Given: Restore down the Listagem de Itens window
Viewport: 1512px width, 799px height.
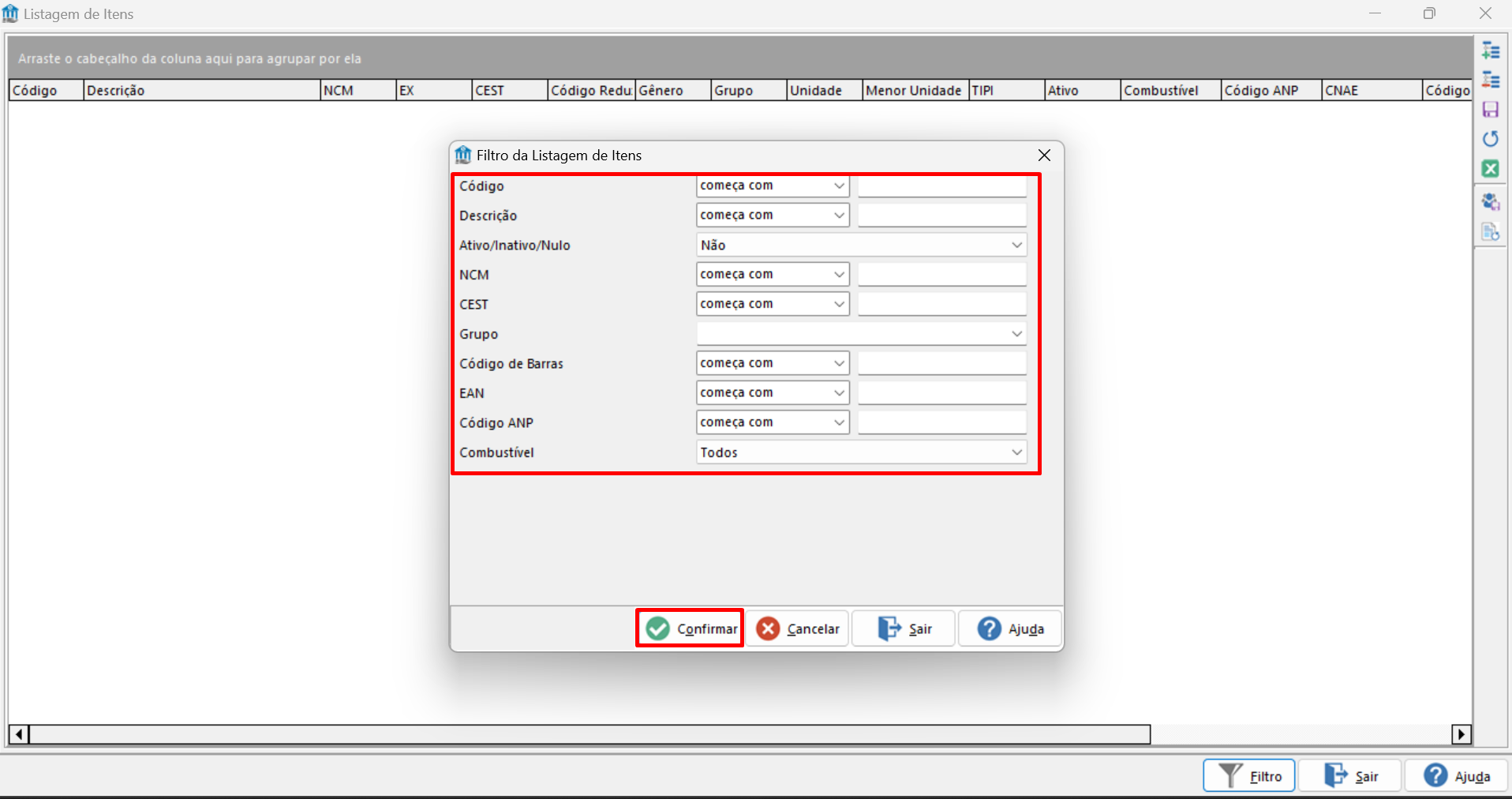Looking at the screenshot, I should coord(1430,13).
